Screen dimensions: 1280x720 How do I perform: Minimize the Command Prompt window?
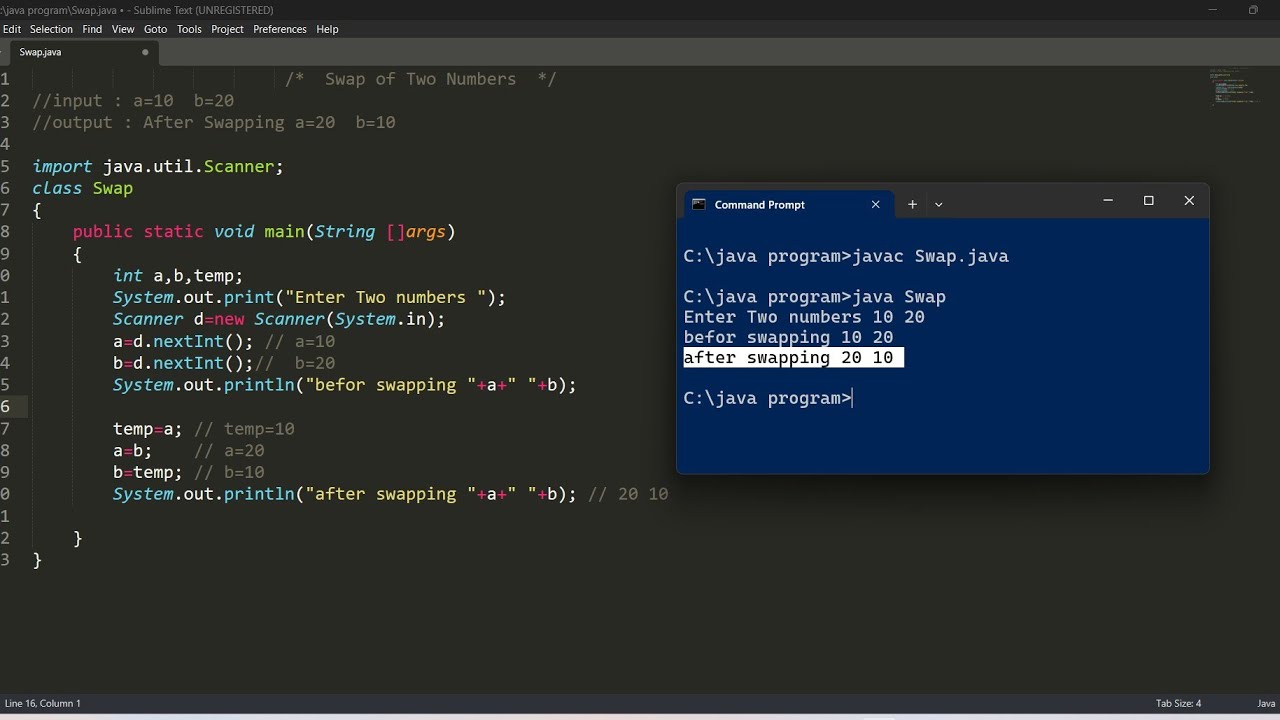(1108, 201)
